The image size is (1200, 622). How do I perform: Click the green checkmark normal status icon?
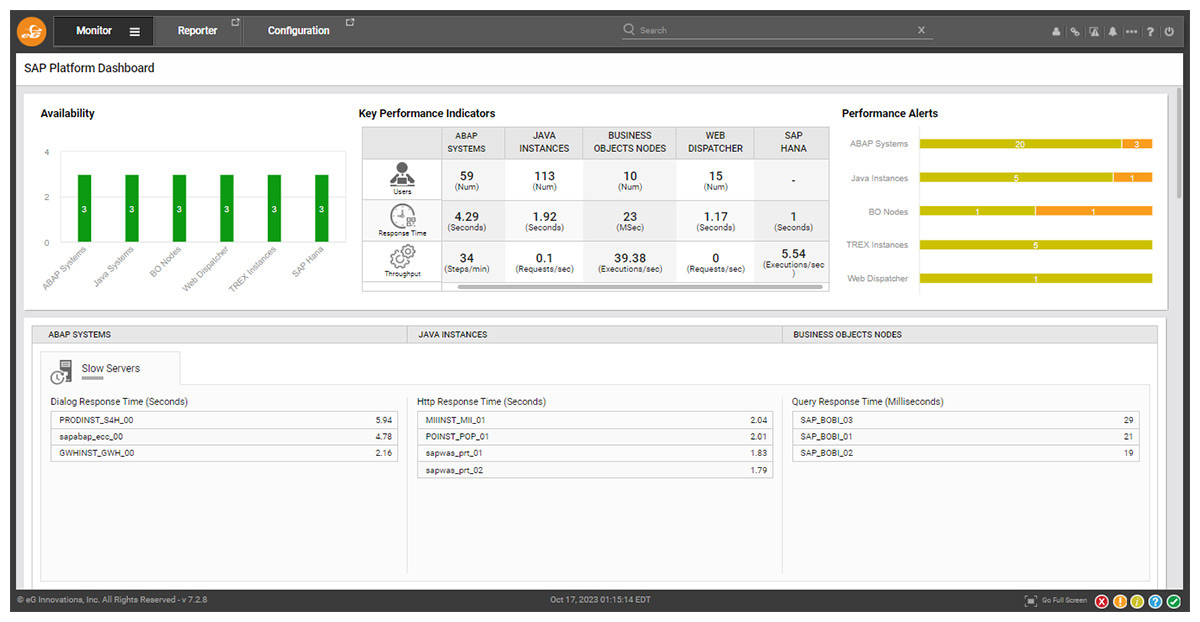[x=1173, y=601]
